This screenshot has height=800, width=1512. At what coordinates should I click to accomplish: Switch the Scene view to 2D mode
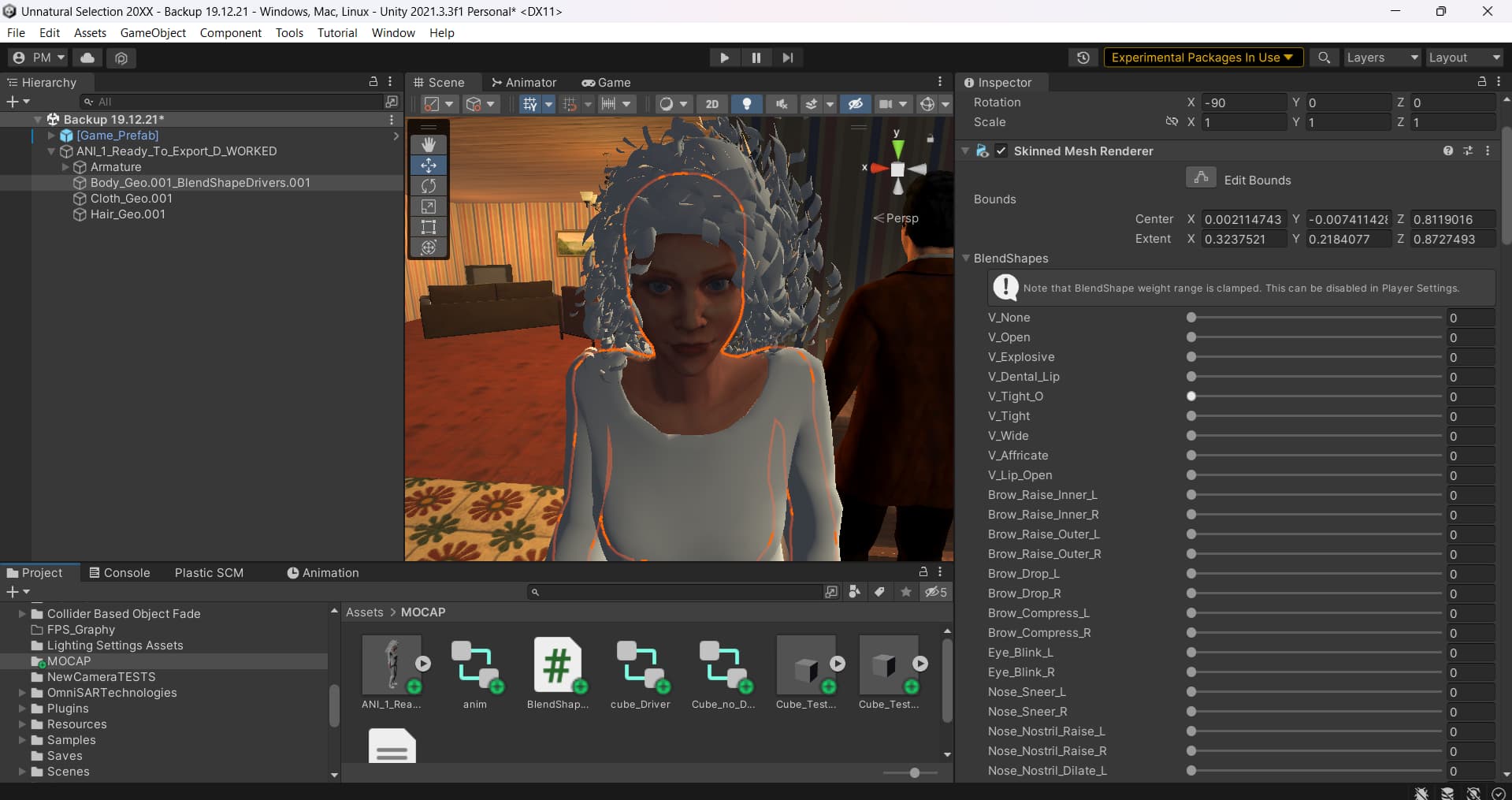click(x=711, y=103)
